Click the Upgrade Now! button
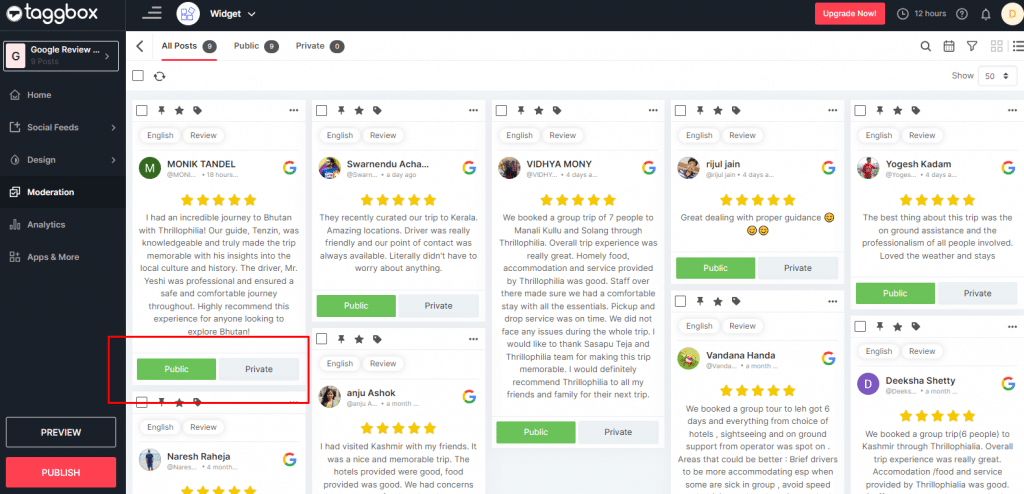This screenshot has width=1024, height=494. (849, 14)
